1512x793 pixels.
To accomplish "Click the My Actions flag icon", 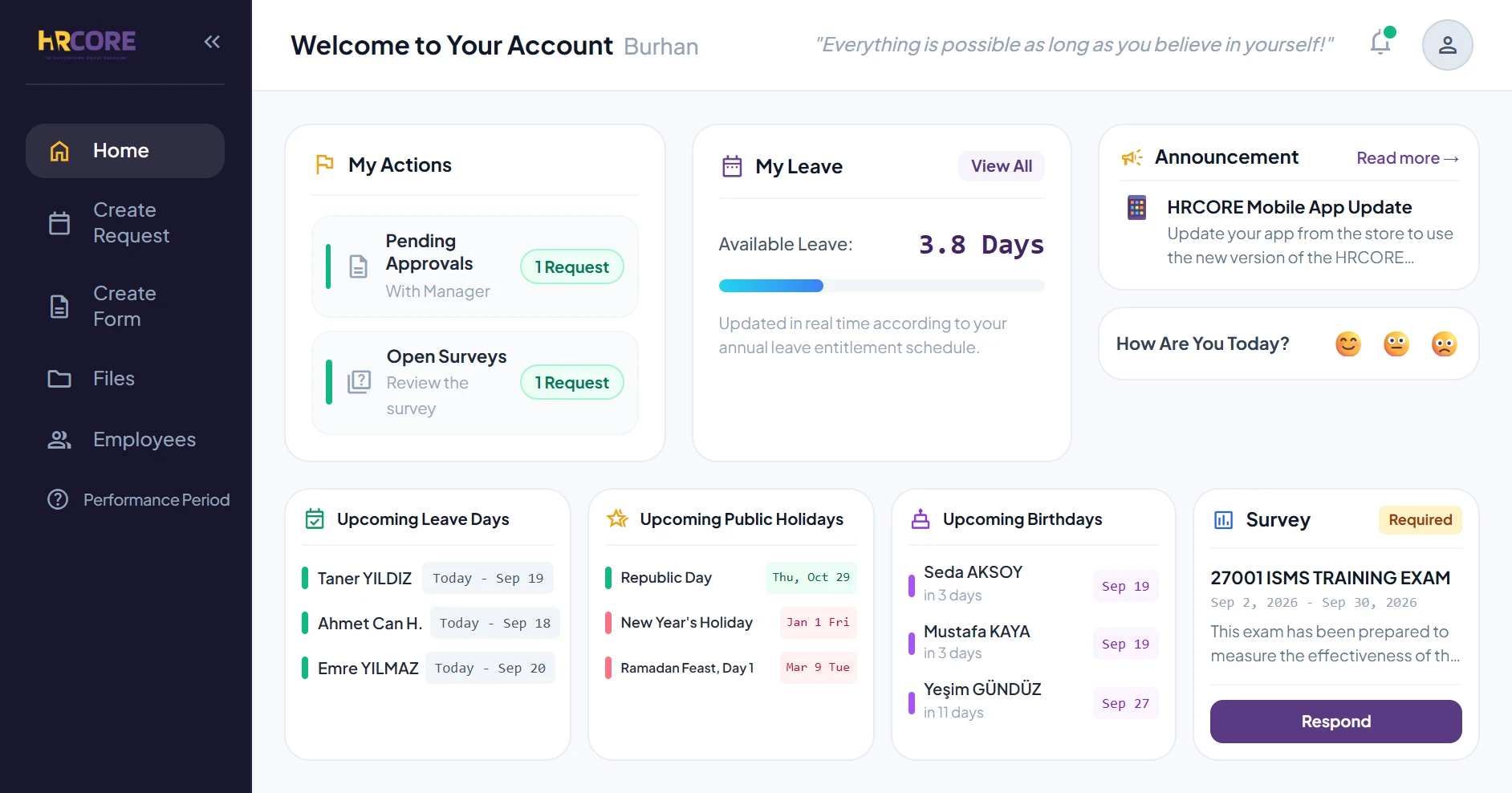I will (x=324, y=165).
